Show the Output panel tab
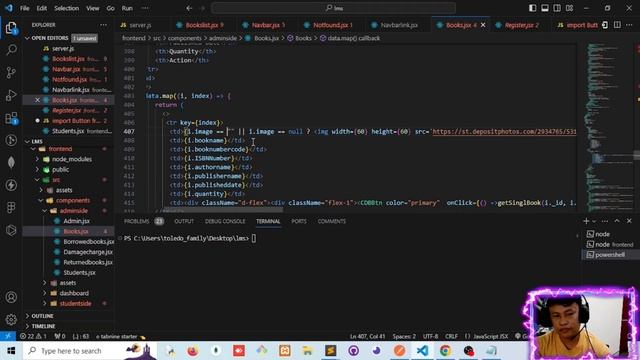 pyautogui.click(x=184, y=221)
